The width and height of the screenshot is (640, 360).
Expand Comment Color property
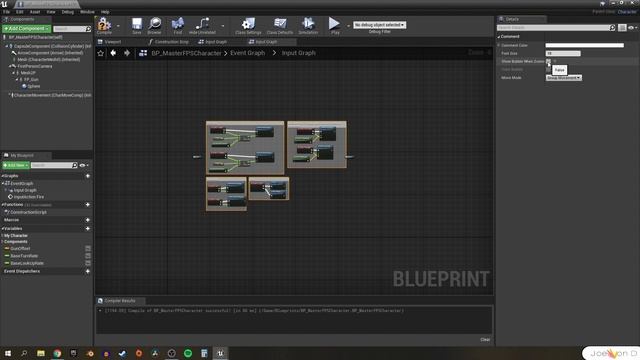pyautogui.click(x=499, y=45)
